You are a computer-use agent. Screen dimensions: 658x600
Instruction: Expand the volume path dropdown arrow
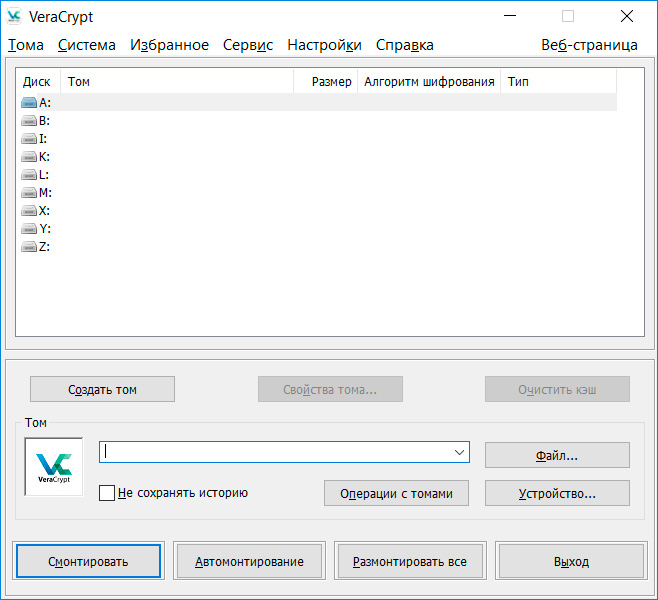coord(459,452)
